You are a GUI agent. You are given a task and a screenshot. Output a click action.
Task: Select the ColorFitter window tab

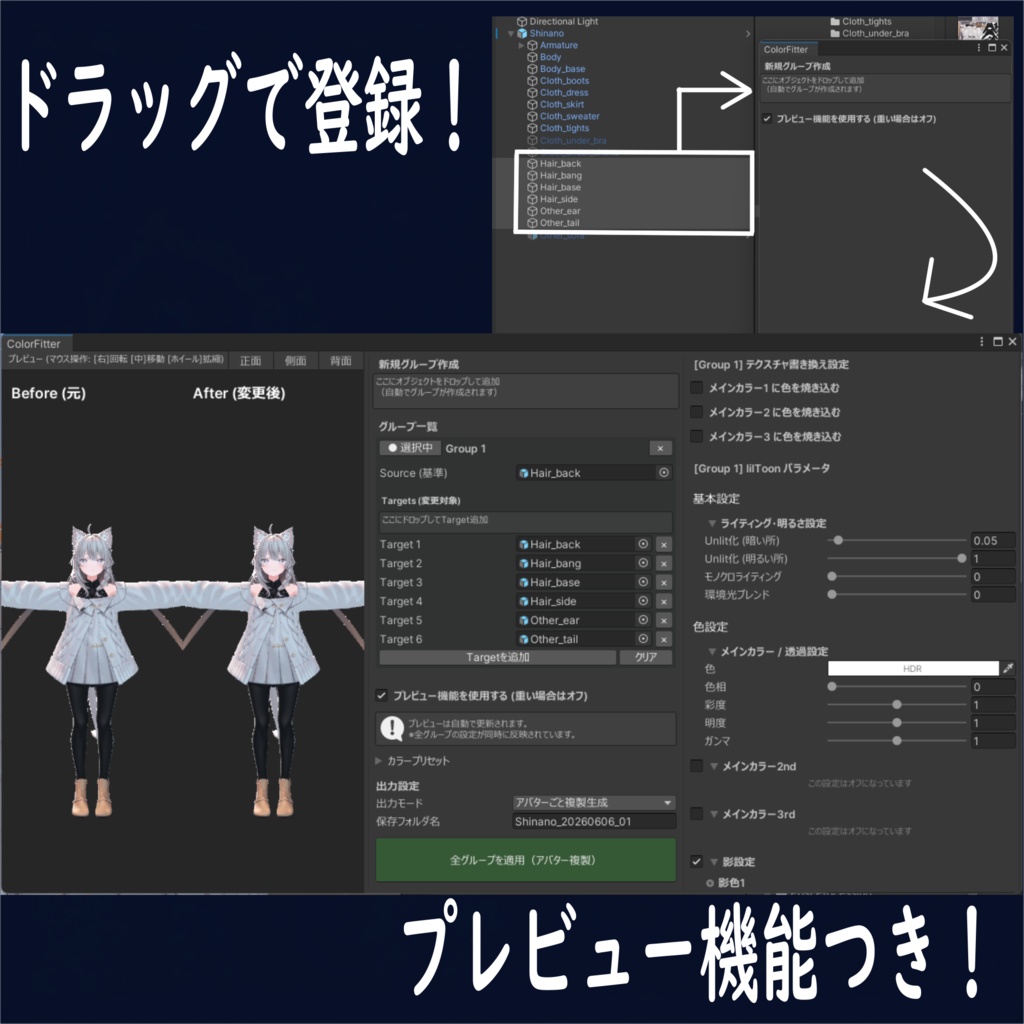click(x=35, y=344)
